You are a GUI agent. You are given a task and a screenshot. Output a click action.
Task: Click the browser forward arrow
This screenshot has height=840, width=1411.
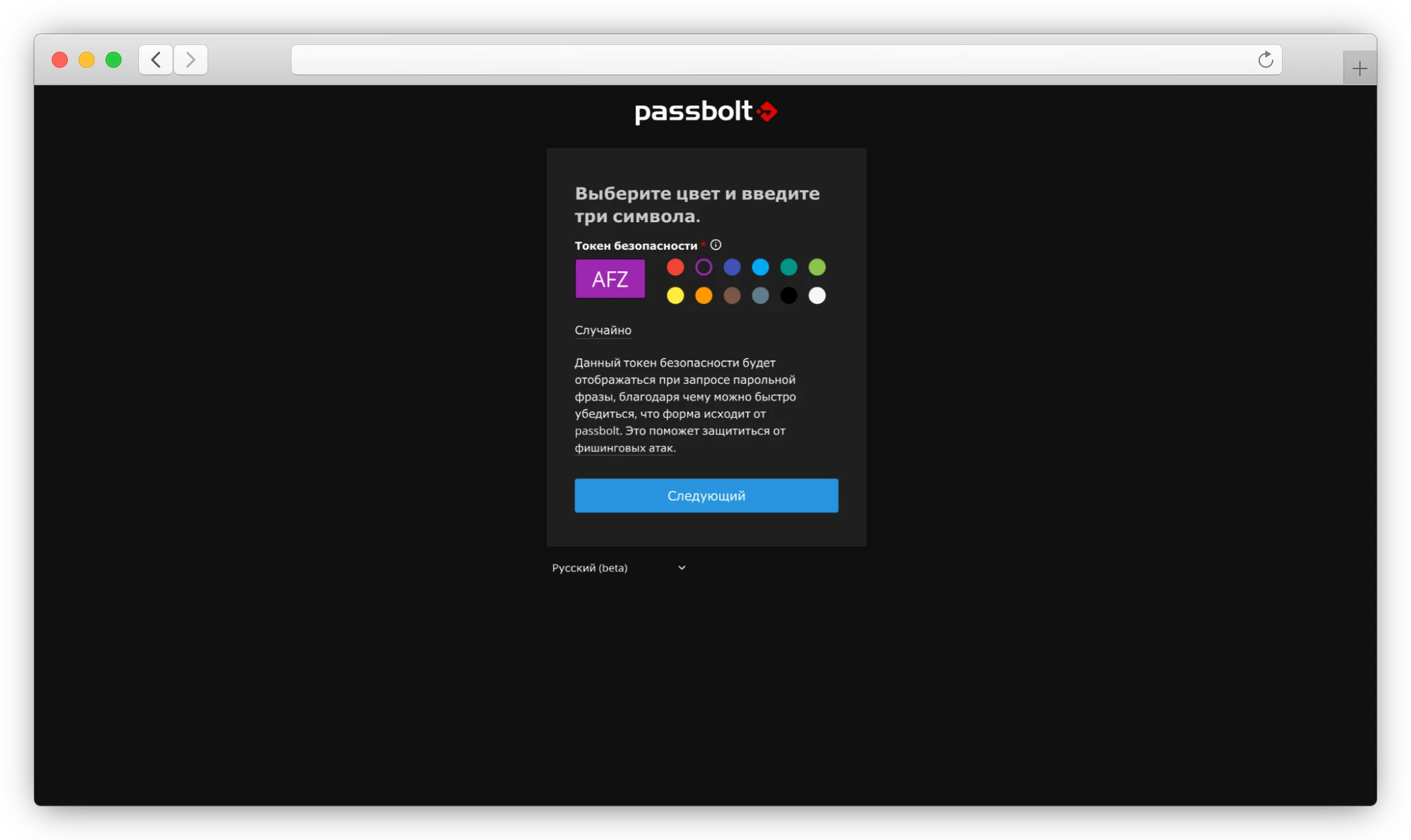pos(191,60)
